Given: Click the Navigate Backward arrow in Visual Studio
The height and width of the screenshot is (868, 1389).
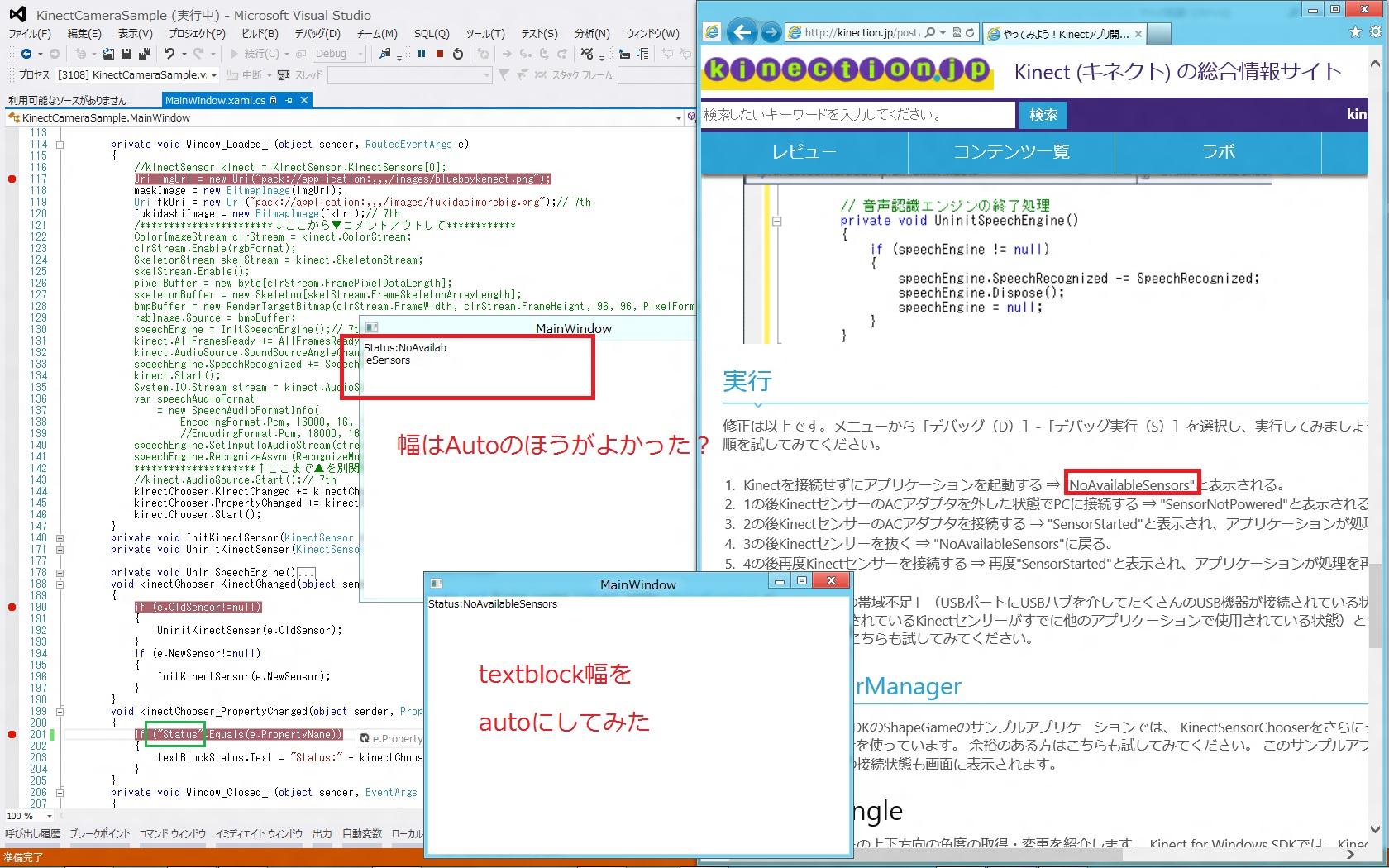Looking at the screenshot, I should coord(26,54).
